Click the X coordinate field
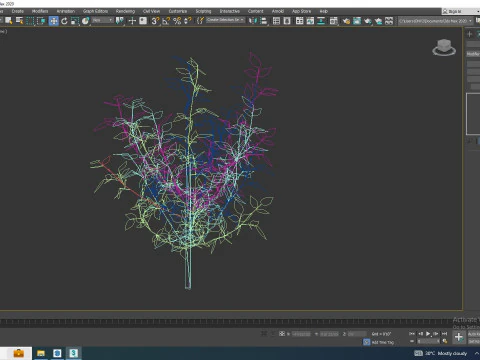480x360 pixels. tap(301, 334)
